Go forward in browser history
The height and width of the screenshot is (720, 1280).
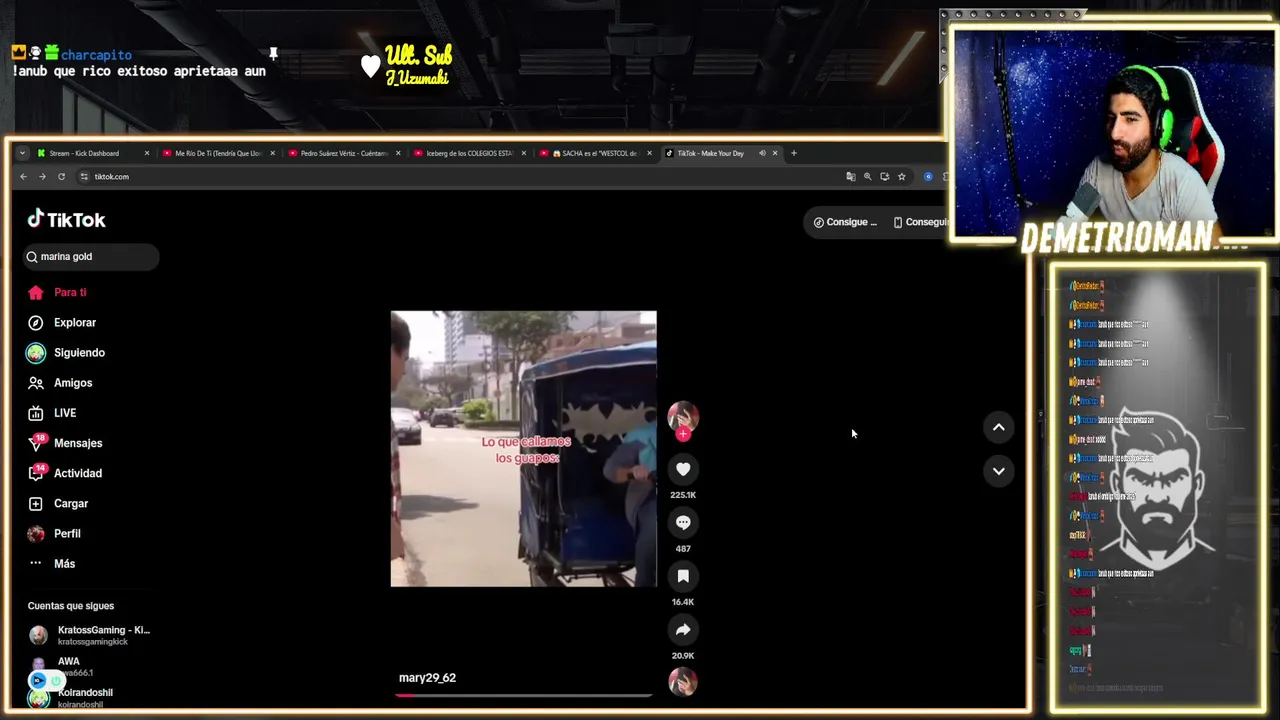coord(42,177)
